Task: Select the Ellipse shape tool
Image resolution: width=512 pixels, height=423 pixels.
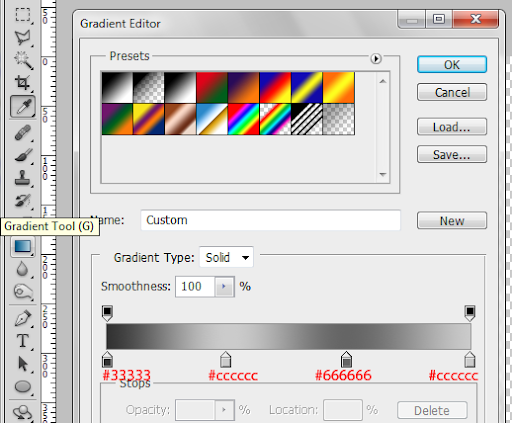Action: [x=23, y=387]
